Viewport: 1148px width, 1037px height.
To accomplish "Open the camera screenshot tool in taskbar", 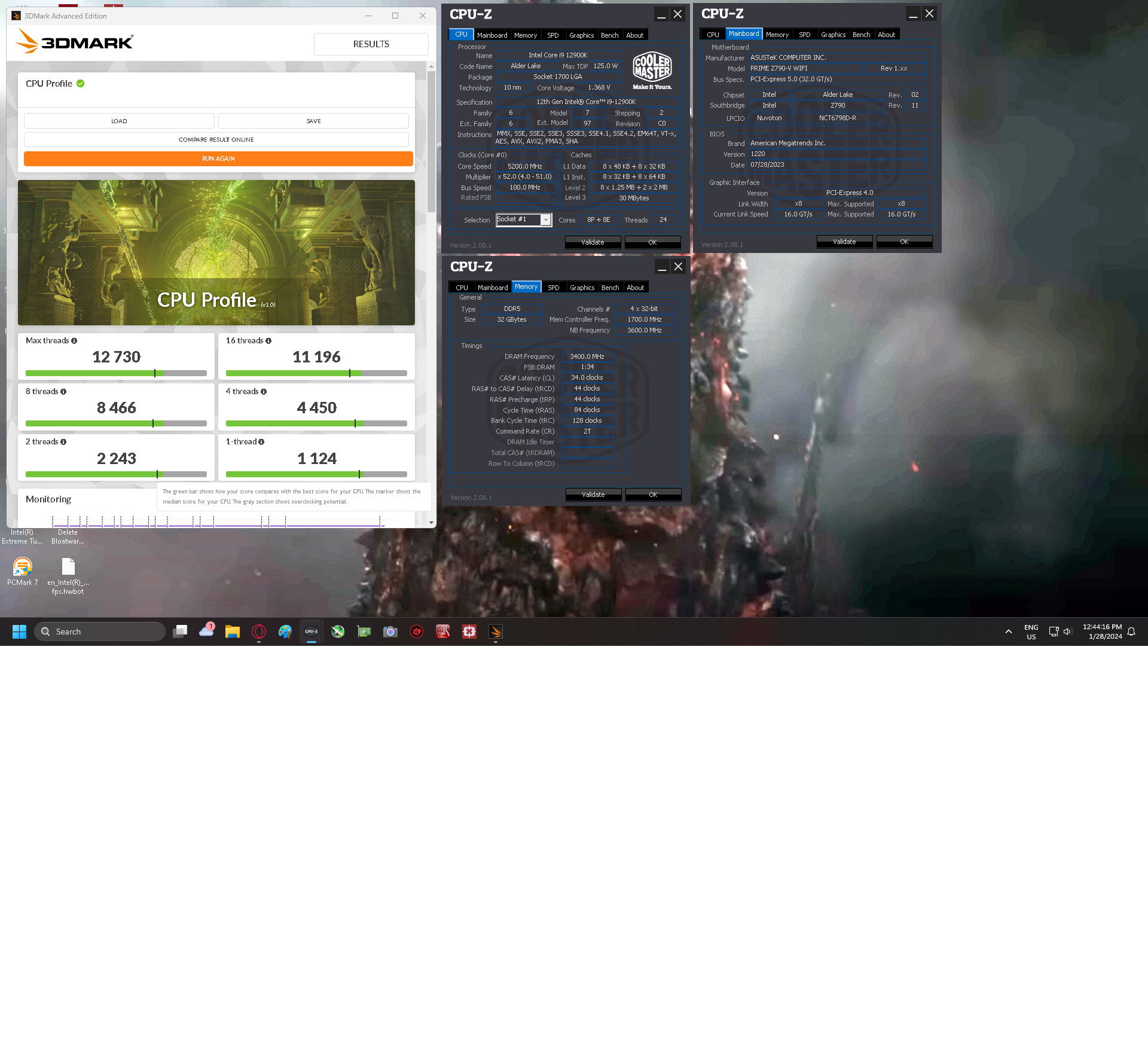I will point(390,632).
